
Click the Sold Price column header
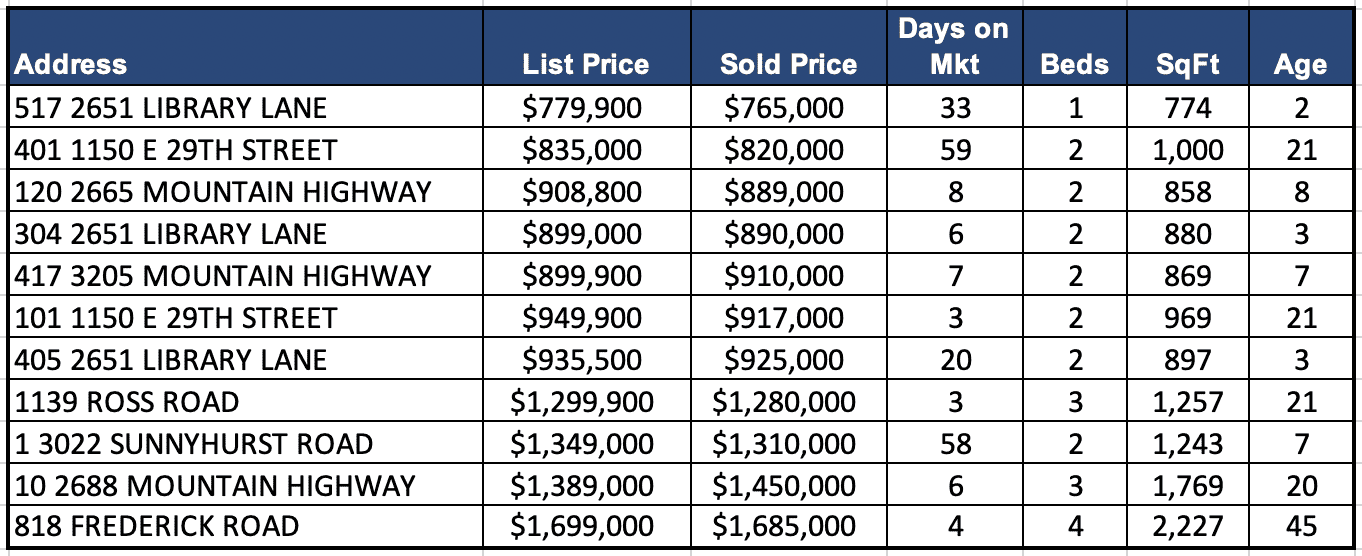pyautogui.click(x=788, y=64)
